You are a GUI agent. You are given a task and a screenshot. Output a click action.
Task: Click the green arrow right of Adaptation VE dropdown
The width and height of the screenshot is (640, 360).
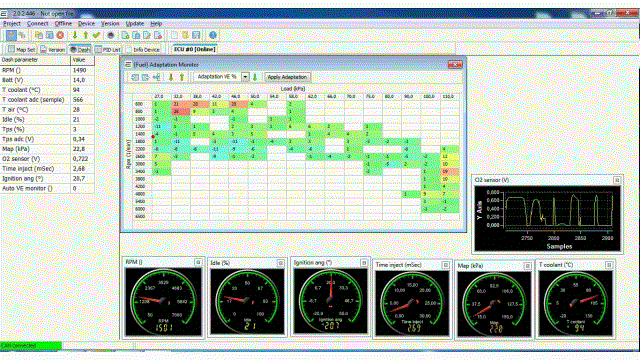255,77
